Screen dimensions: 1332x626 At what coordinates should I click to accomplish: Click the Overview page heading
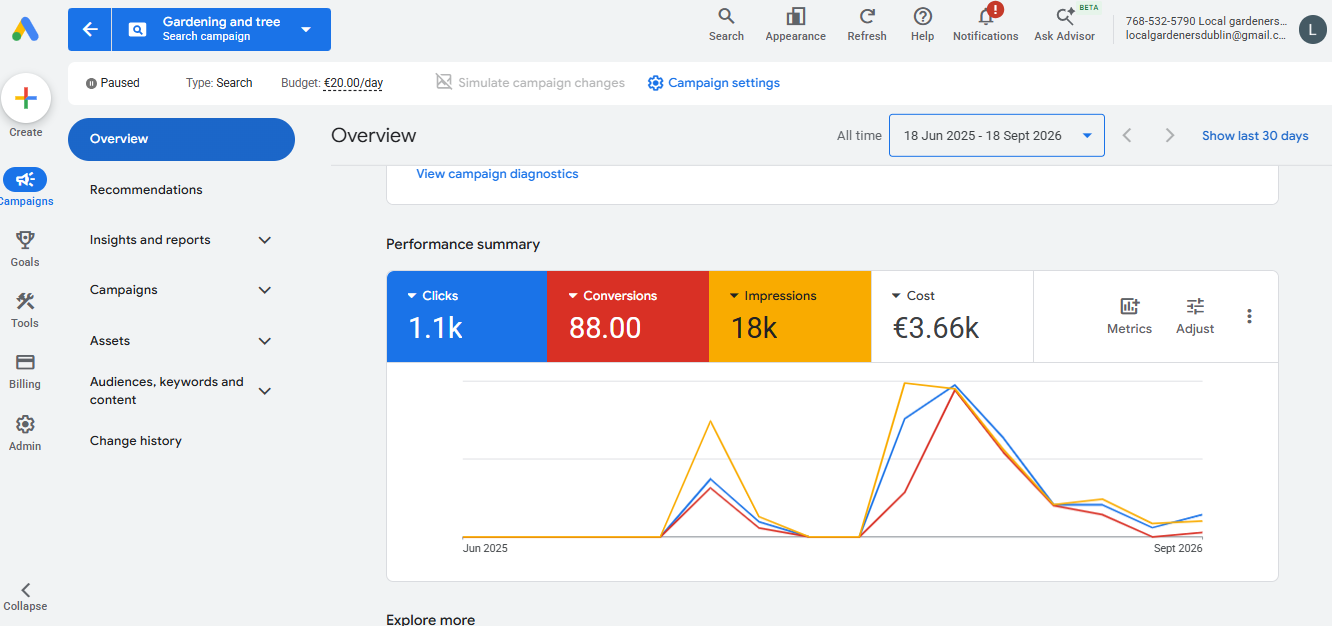(x=374, y=136)
